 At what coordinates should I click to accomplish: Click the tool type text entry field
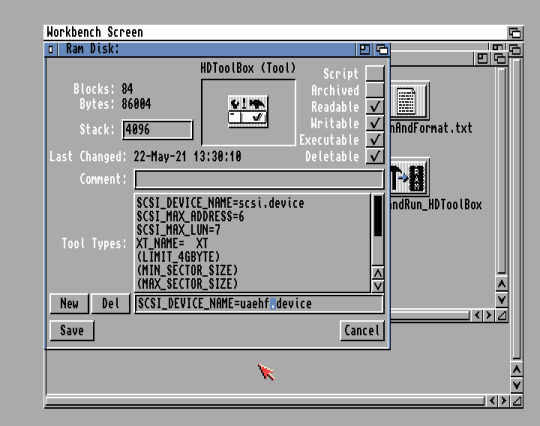pos(259,304)
